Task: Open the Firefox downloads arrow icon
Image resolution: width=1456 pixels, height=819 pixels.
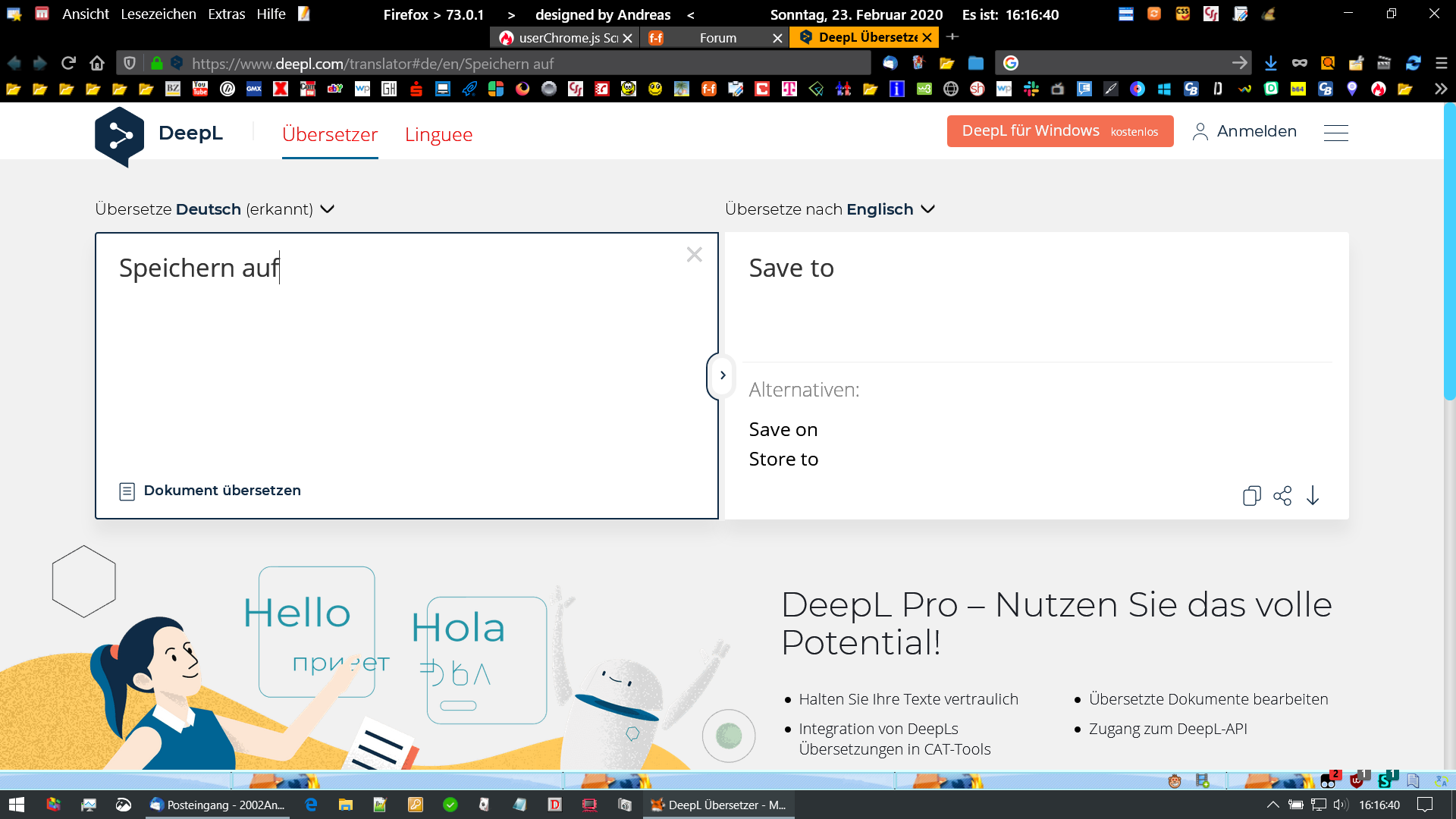Action: pyautogui.click(x=1271, y=63)
